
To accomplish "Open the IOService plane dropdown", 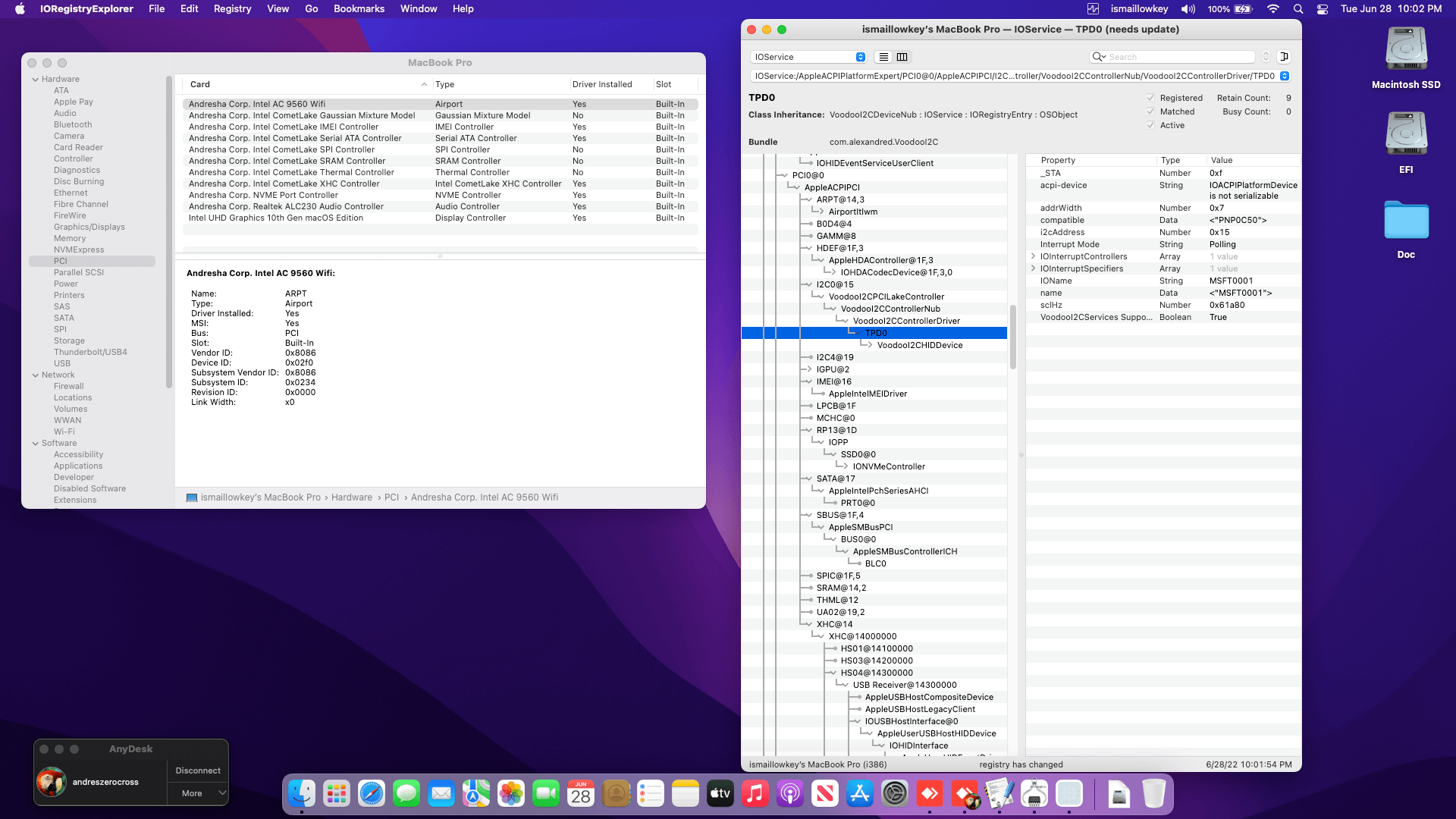I will pos(808,57).
